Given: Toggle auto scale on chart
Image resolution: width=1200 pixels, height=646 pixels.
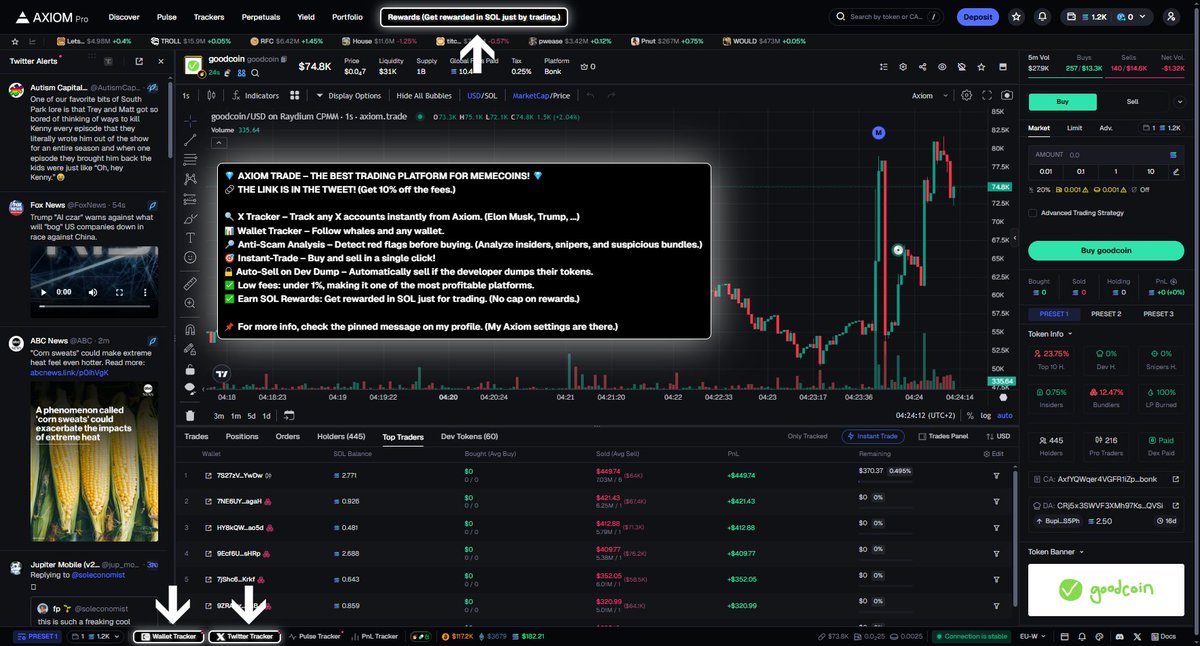Looking at the screenshot, I should pyautogui.click(x=1005, y=415).
